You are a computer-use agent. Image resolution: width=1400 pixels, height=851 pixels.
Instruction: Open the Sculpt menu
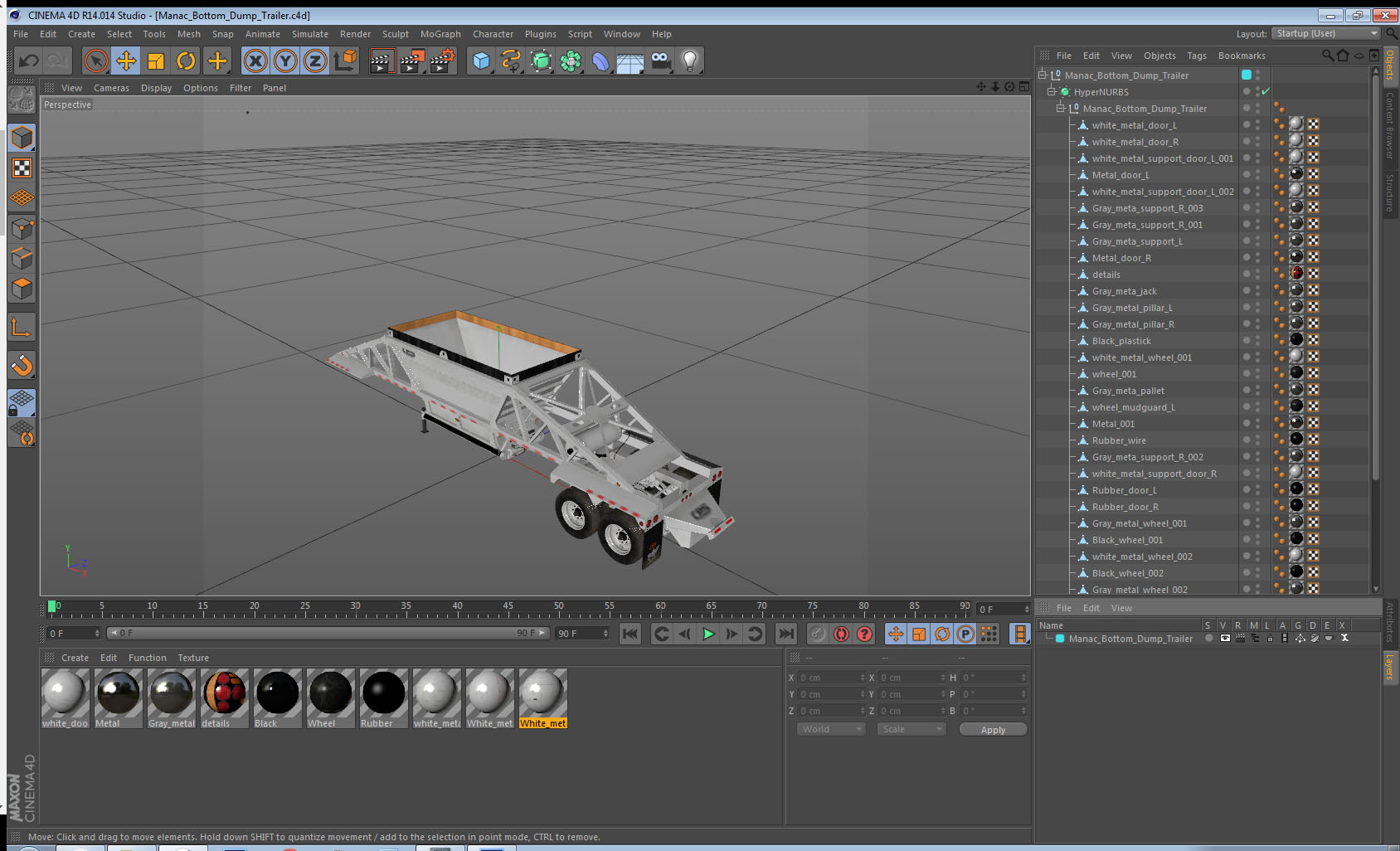pyautogui.click(x=395, y=34)
